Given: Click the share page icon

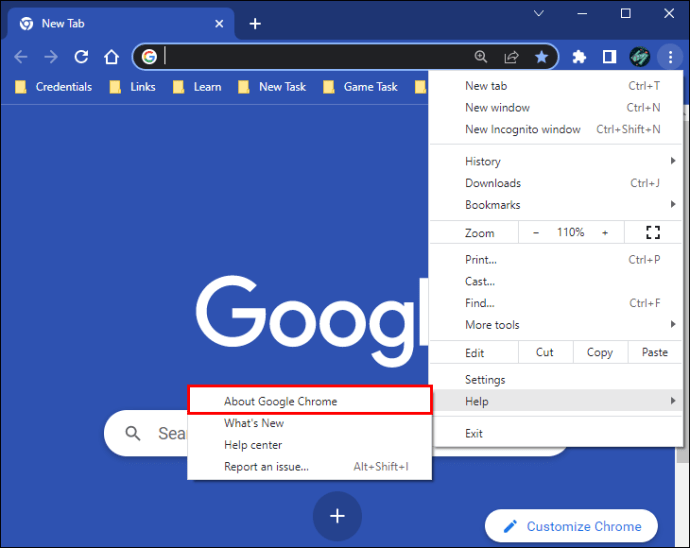Looking at the screenshot, I should [511, 57].
